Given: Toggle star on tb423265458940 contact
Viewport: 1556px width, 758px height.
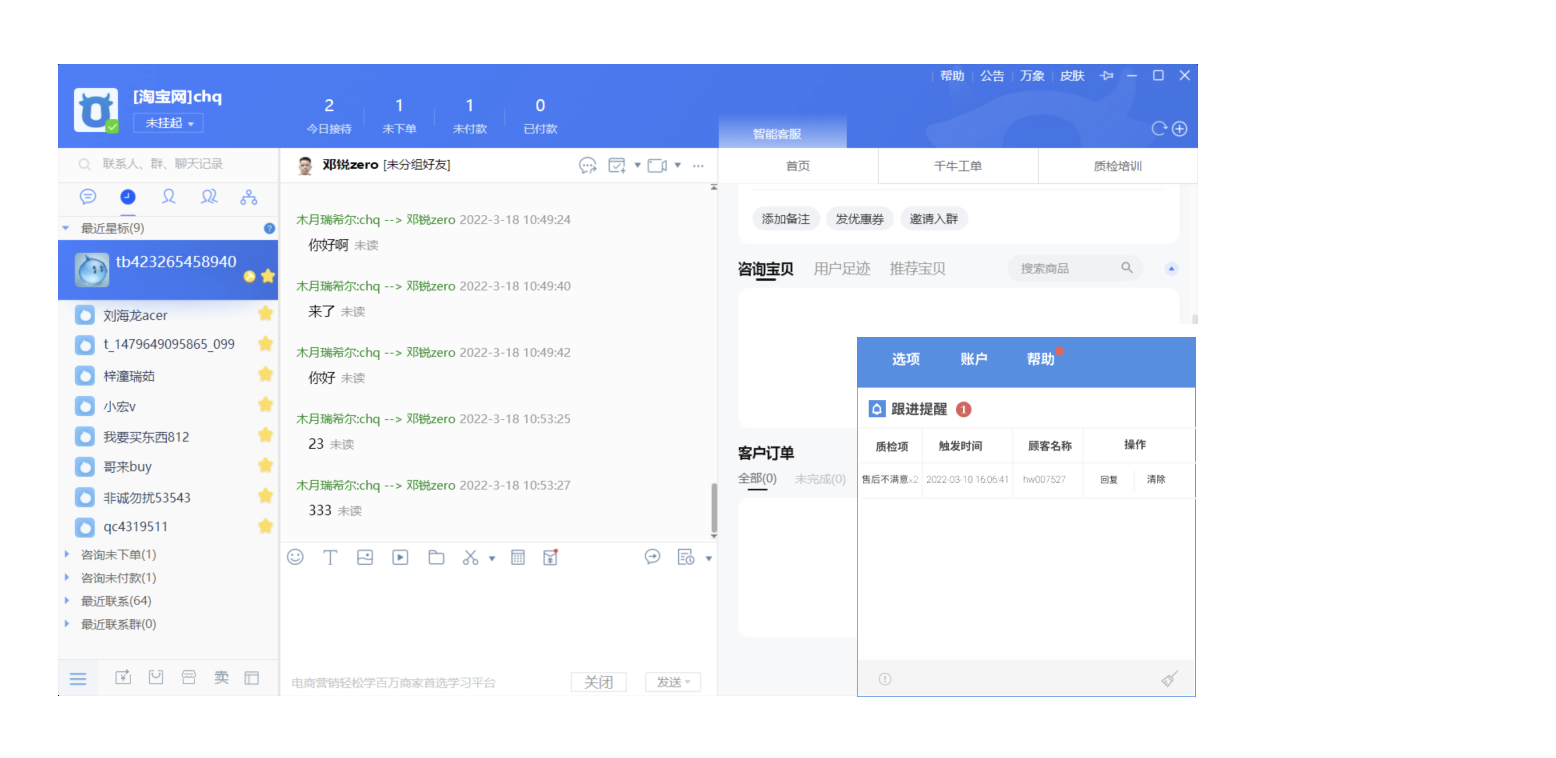Looking at the screenshot, I should tap(267, 276).
